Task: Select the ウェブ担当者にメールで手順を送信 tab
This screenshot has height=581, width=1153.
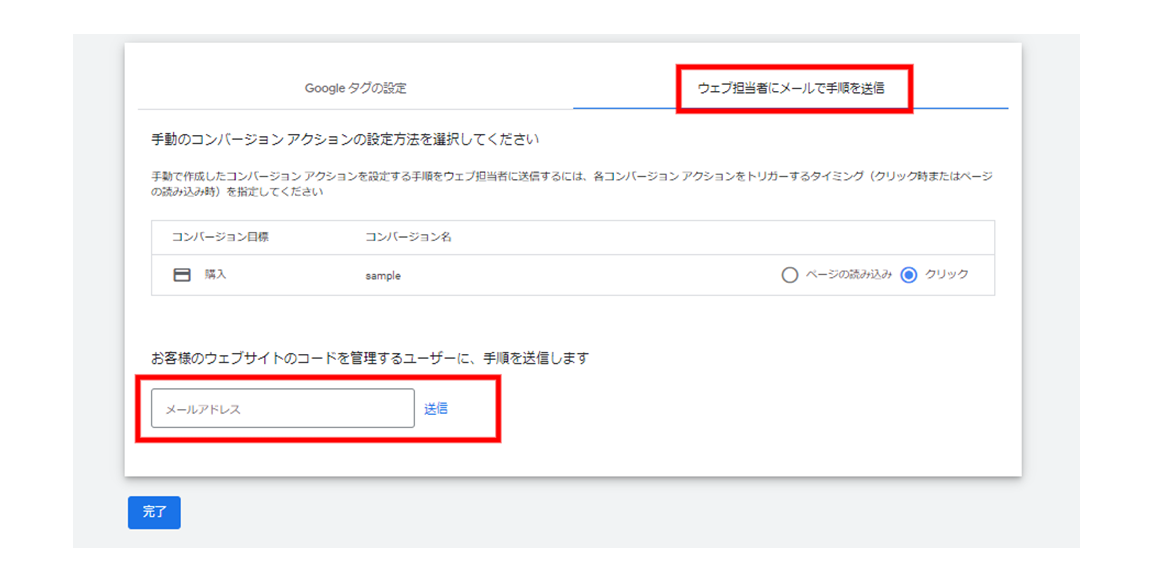Action: [x=790, y=88]
